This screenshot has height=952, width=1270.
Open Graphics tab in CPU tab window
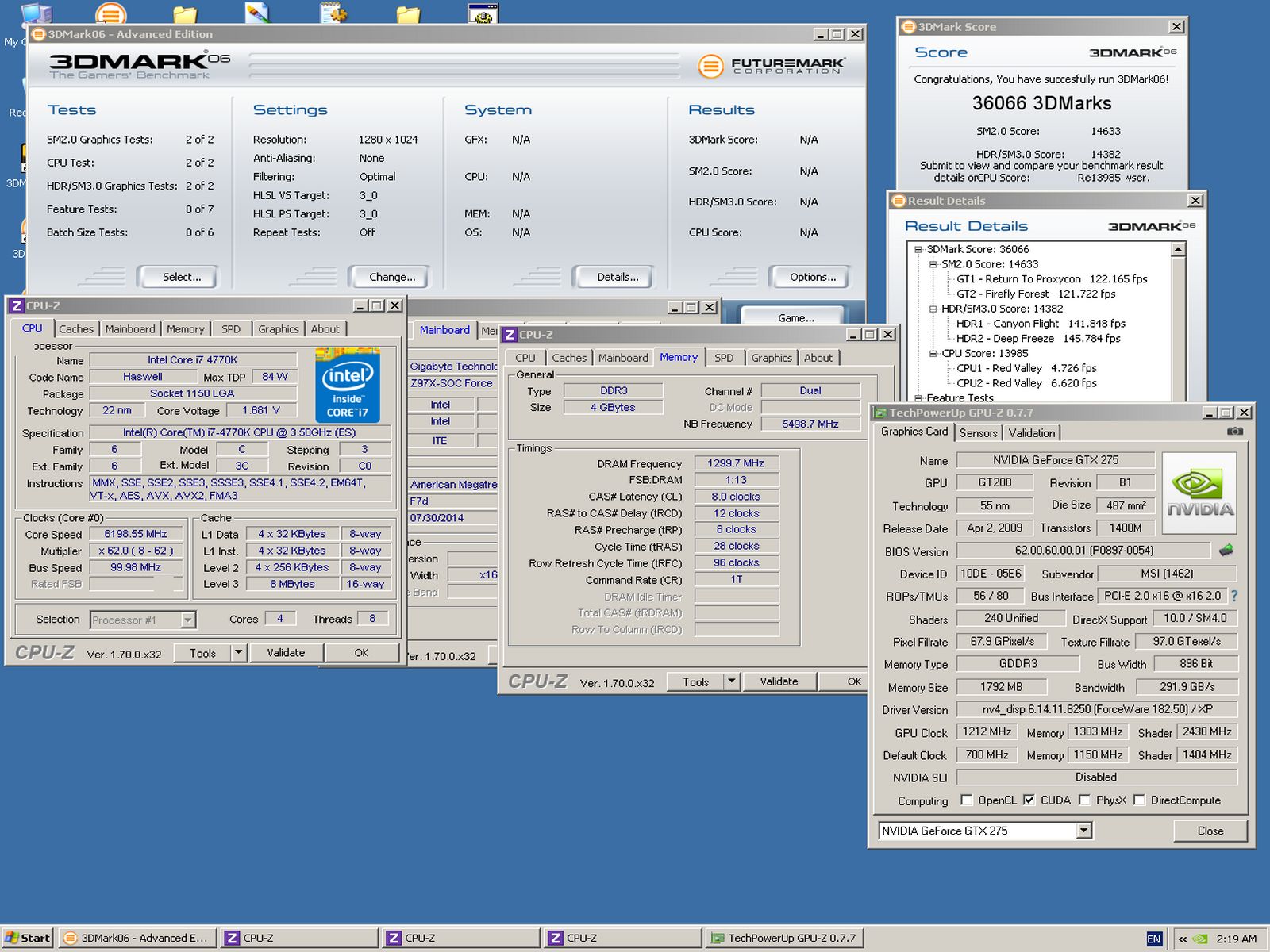[279, 329]
